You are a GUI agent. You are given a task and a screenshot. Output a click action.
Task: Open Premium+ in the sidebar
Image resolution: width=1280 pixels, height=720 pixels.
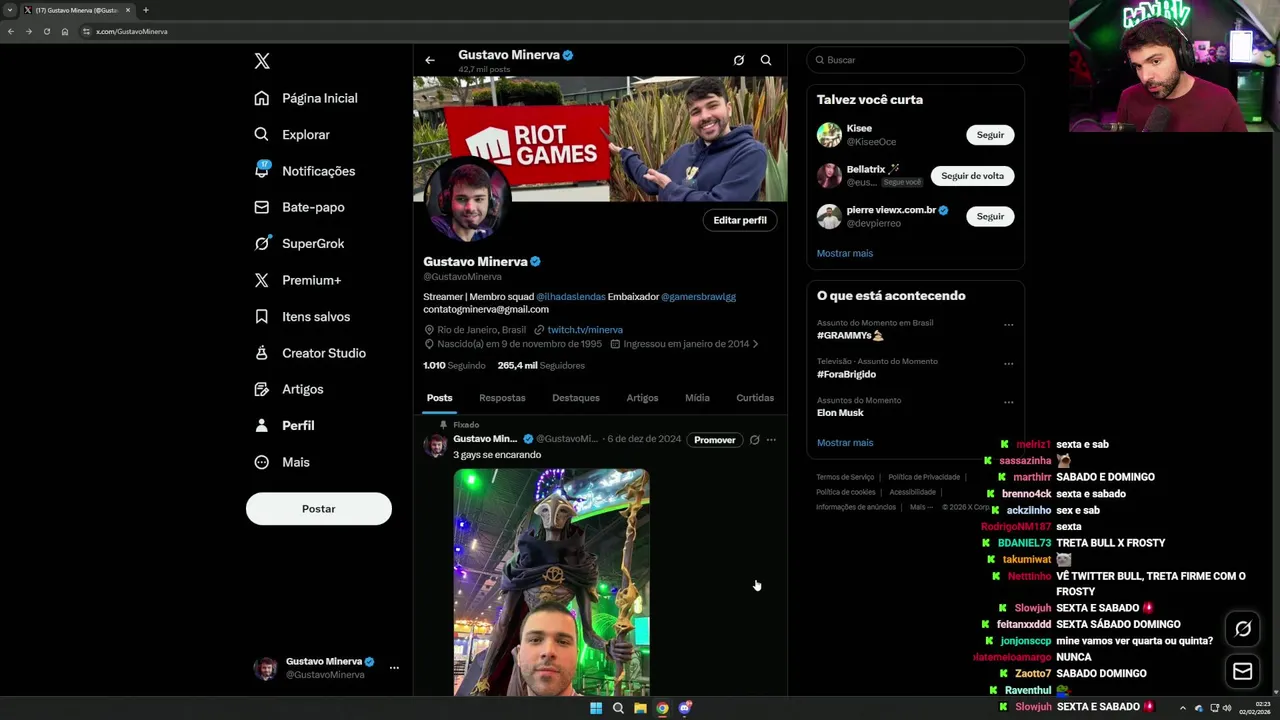pos(298,280)
